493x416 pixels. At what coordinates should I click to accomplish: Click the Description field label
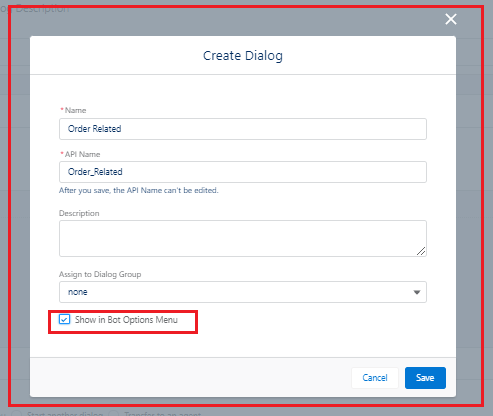point(79,213)
